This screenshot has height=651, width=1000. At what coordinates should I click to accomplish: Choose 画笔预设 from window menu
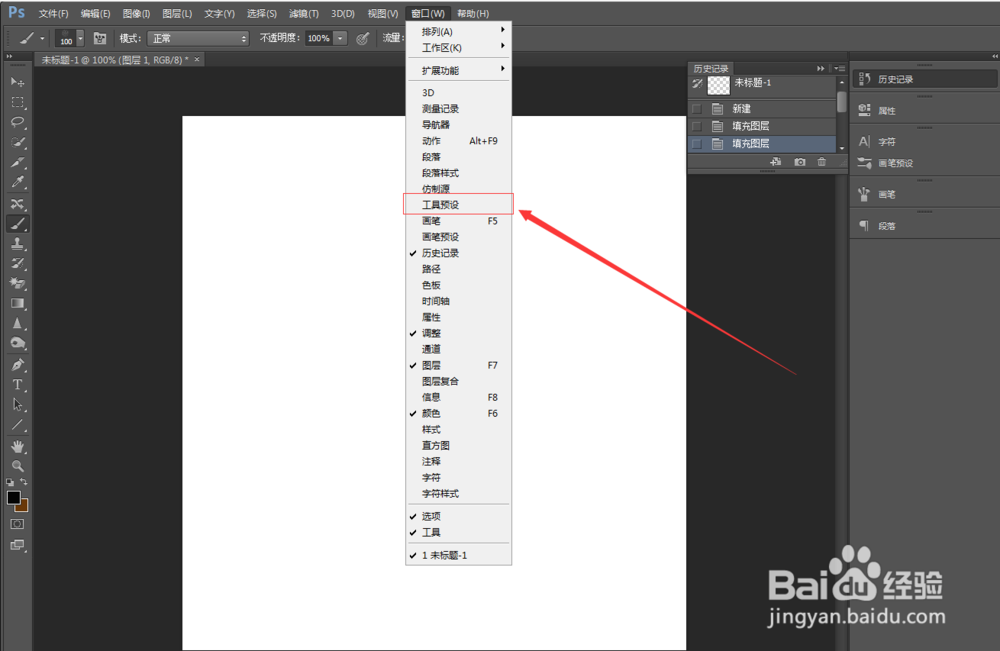459,237
